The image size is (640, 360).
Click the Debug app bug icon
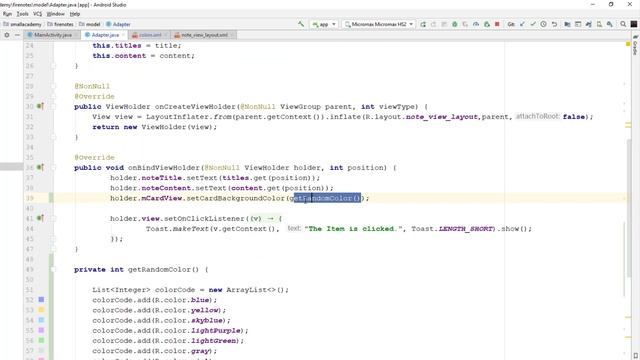click(455, 24)
